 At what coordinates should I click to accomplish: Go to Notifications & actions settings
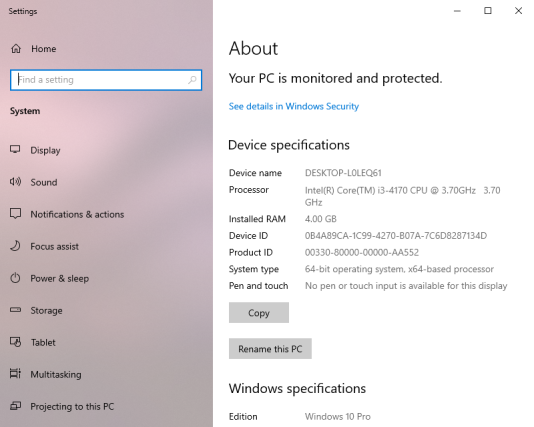(77, 214)
